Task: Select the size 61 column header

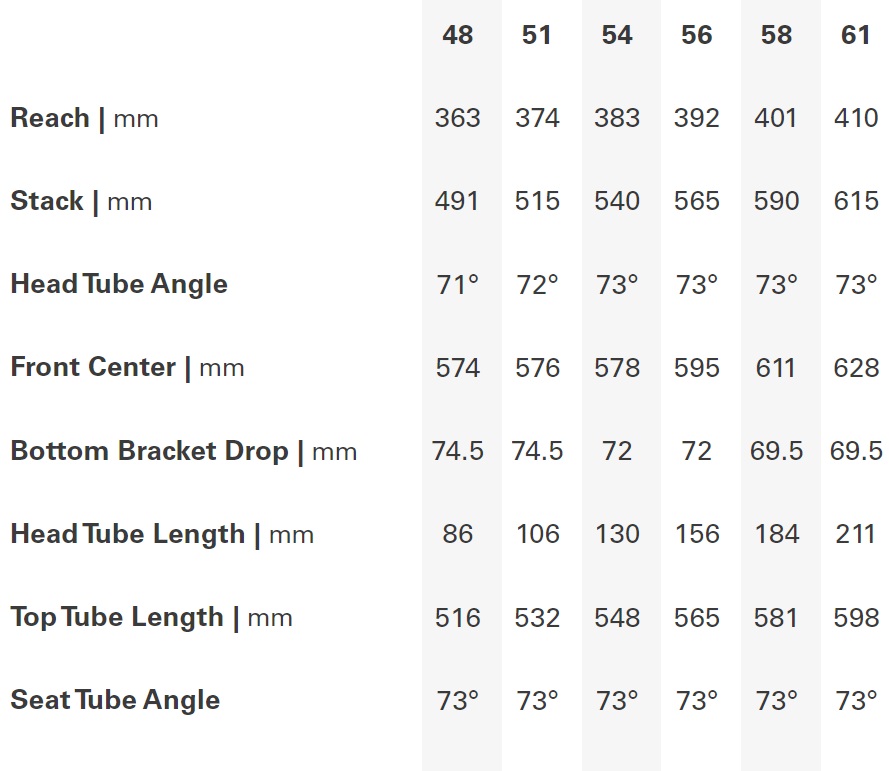Action: click(856, 35)
